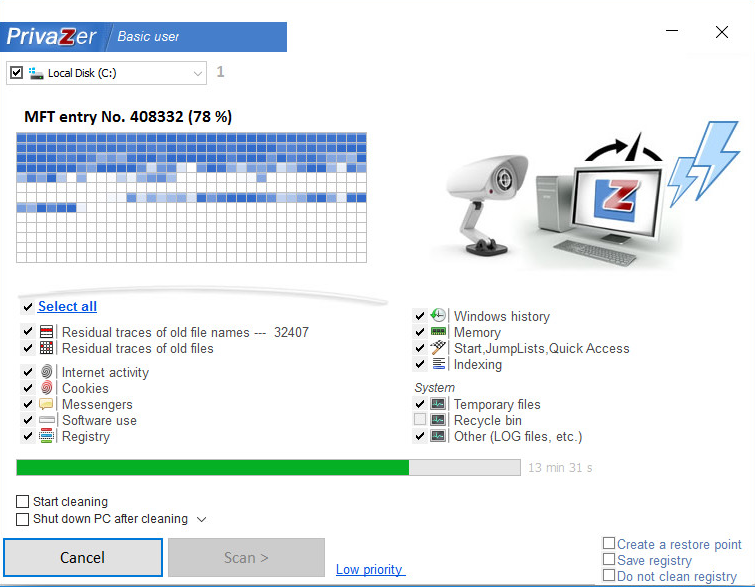Uncheck the Indexing checkbox

(419, 364)
